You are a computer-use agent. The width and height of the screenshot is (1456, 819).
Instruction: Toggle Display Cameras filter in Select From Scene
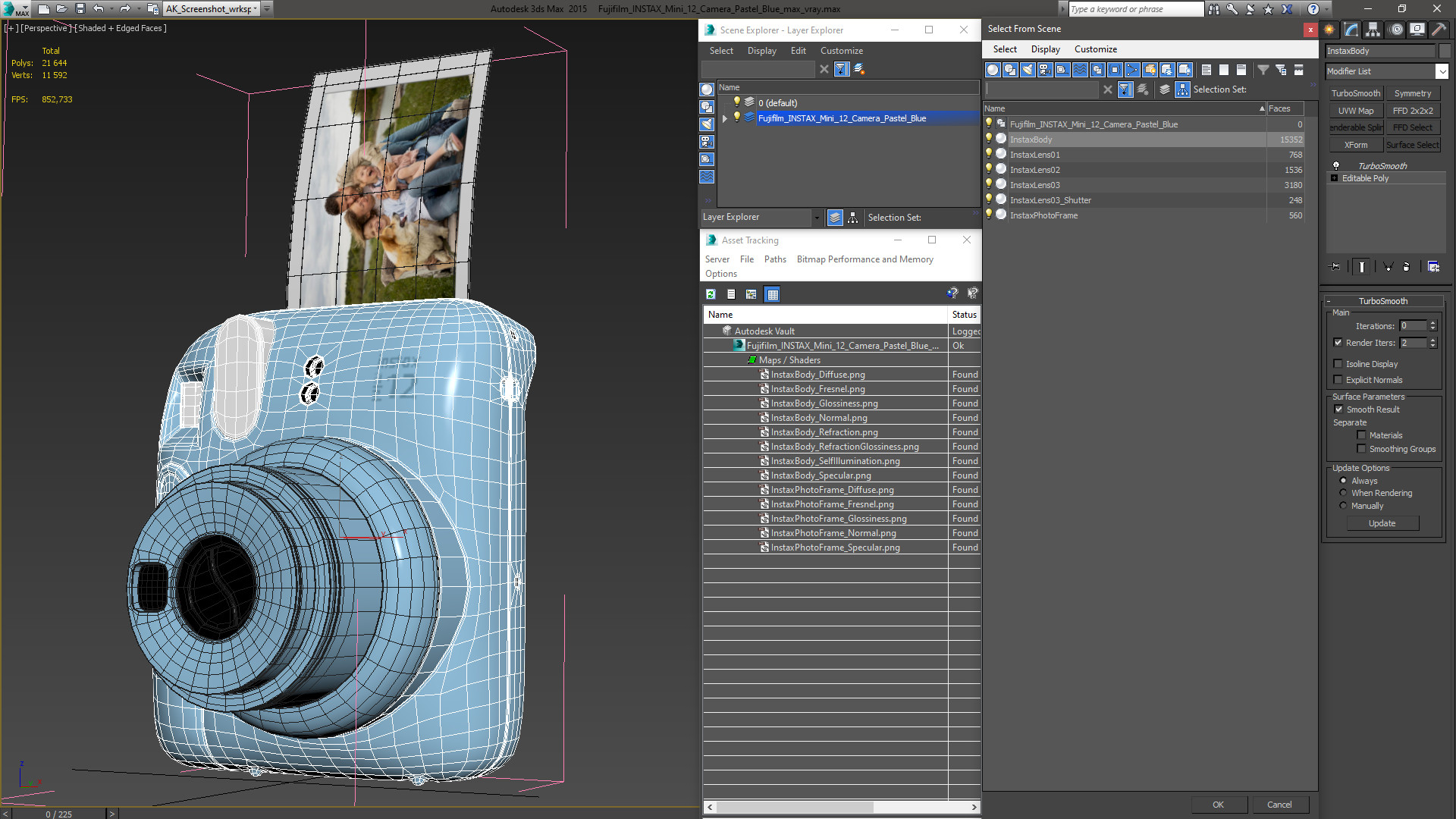pos(1045,70)
